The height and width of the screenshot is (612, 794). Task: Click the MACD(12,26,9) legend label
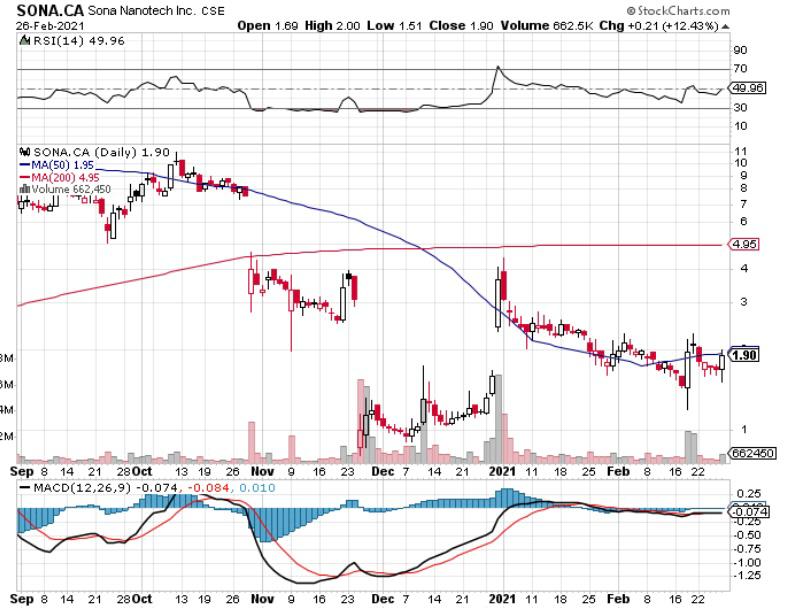click(82, 488)
